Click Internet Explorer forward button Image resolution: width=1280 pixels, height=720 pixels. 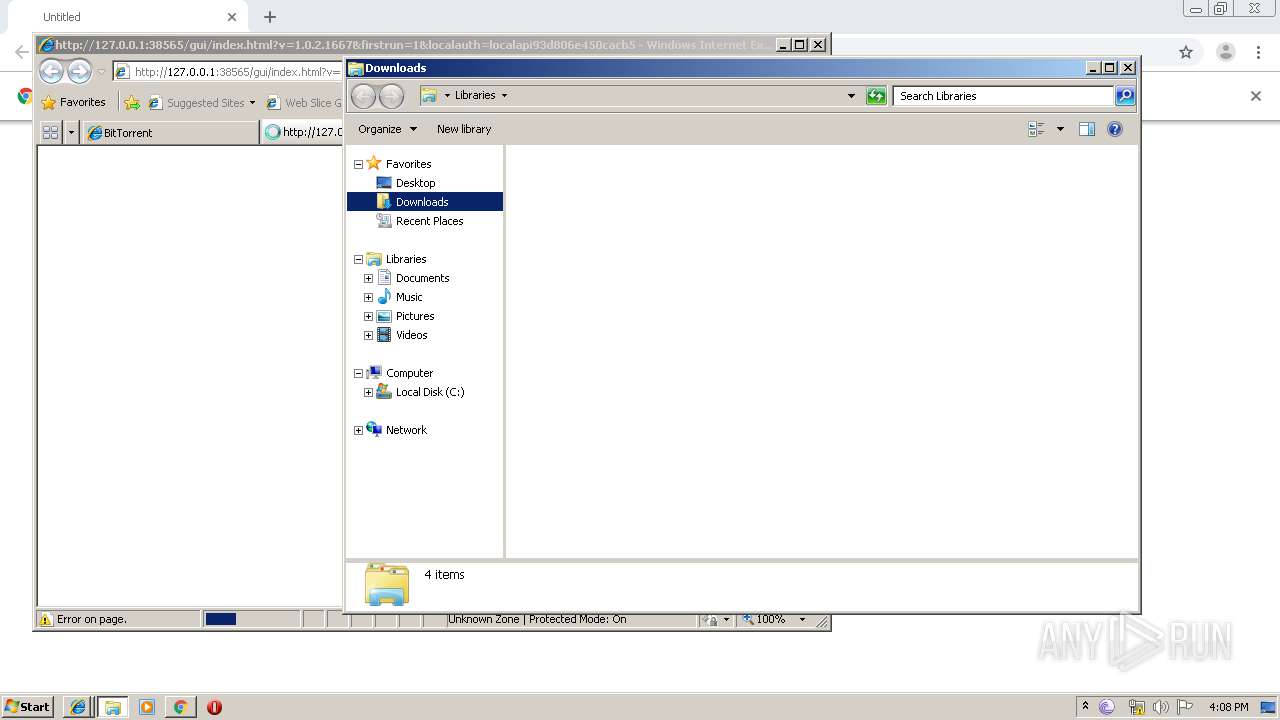click(79, 71)
